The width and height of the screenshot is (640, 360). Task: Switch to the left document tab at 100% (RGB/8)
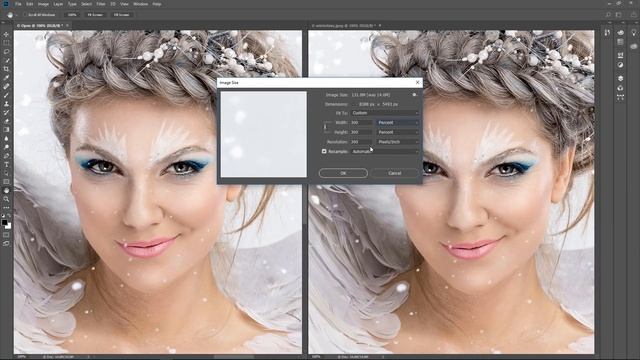[x=42, y=26]
